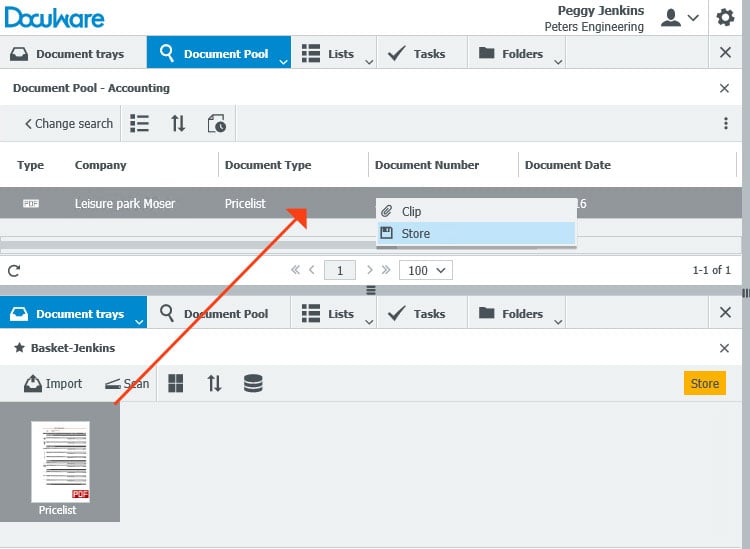Click Import in the basket toolbar
750x549 pixels.
point(54,384)
